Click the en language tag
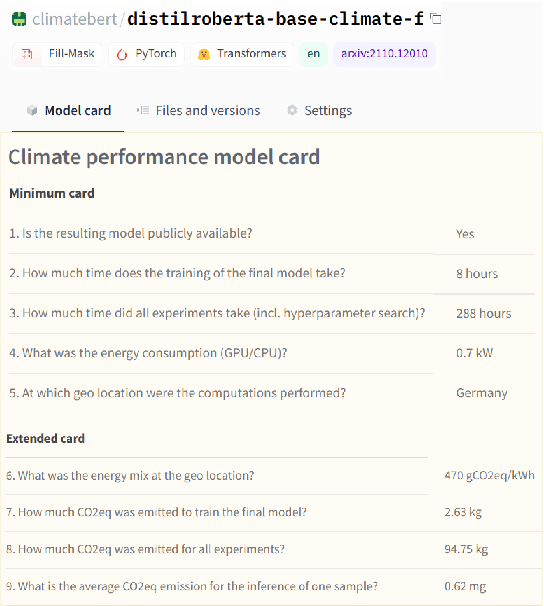Screen dimensions: 544x606 tap(313, 54)
